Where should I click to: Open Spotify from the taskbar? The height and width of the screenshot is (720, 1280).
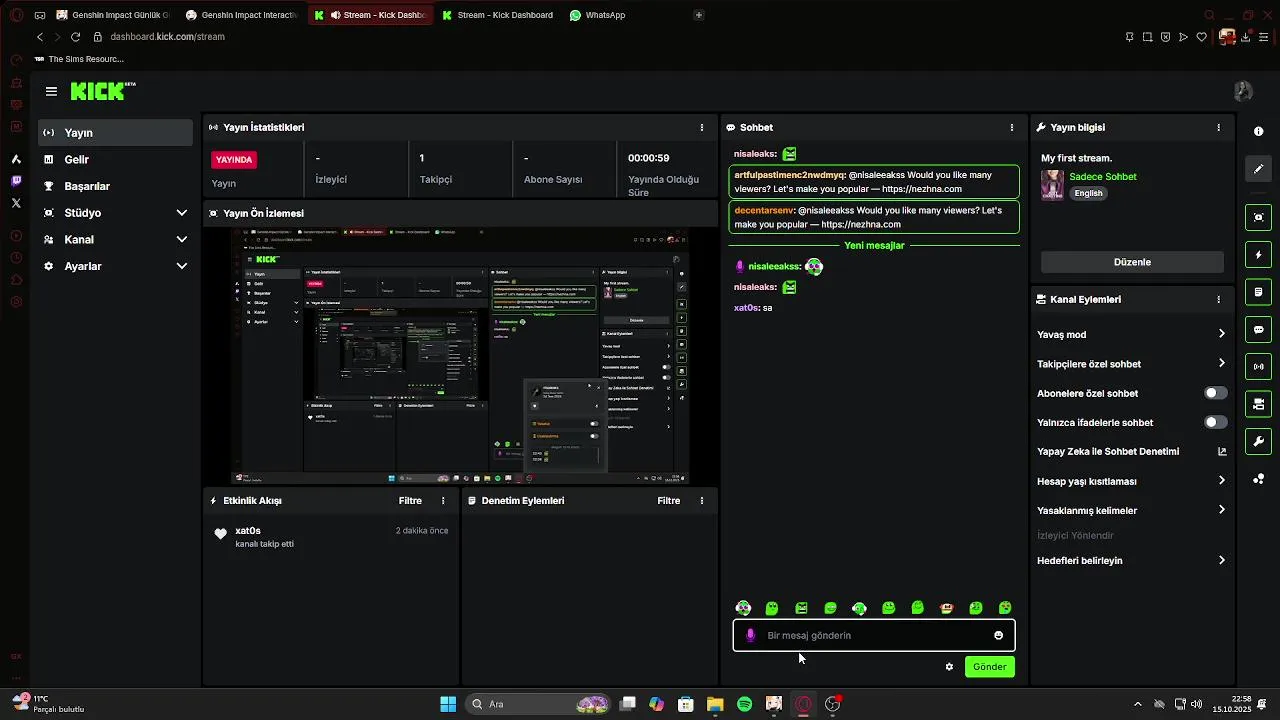click(744, 704)
